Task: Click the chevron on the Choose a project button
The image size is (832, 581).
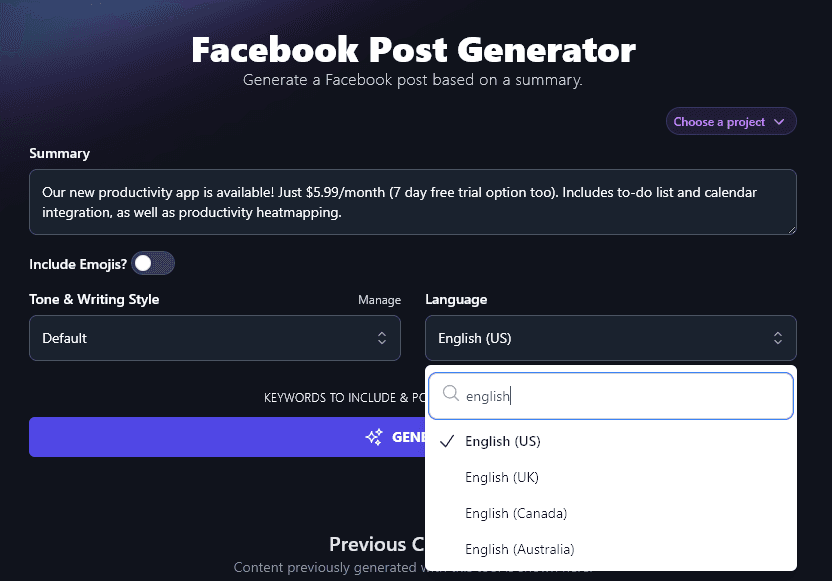Action: tap(779, 121)
